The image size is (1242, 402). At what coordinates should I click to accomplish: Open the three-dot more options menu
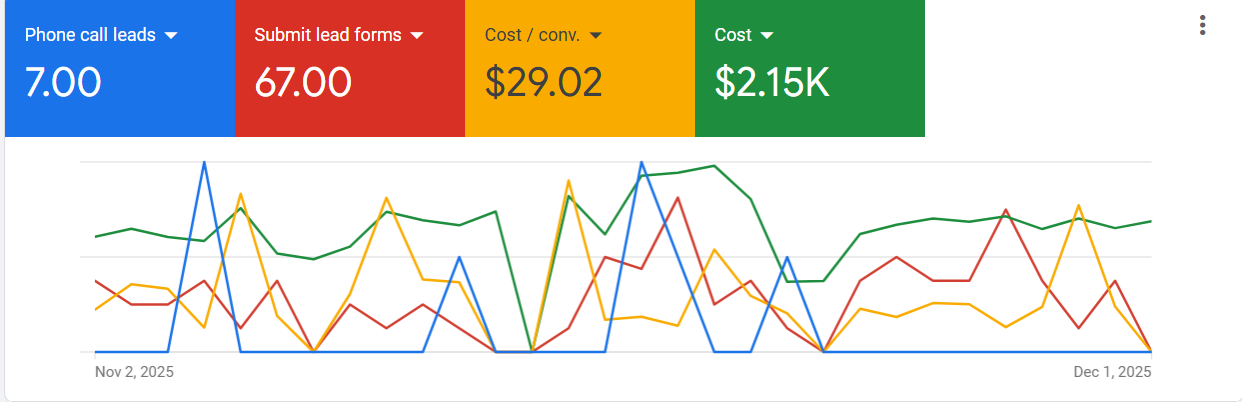[1203, 26]
